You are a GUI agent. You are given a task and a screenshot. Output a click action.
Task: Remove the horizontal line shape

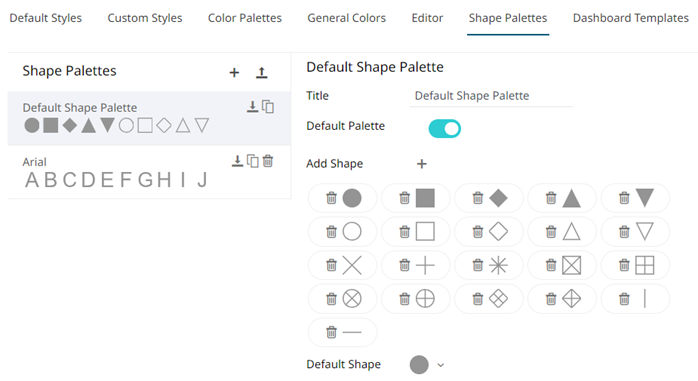coord(331,332)
